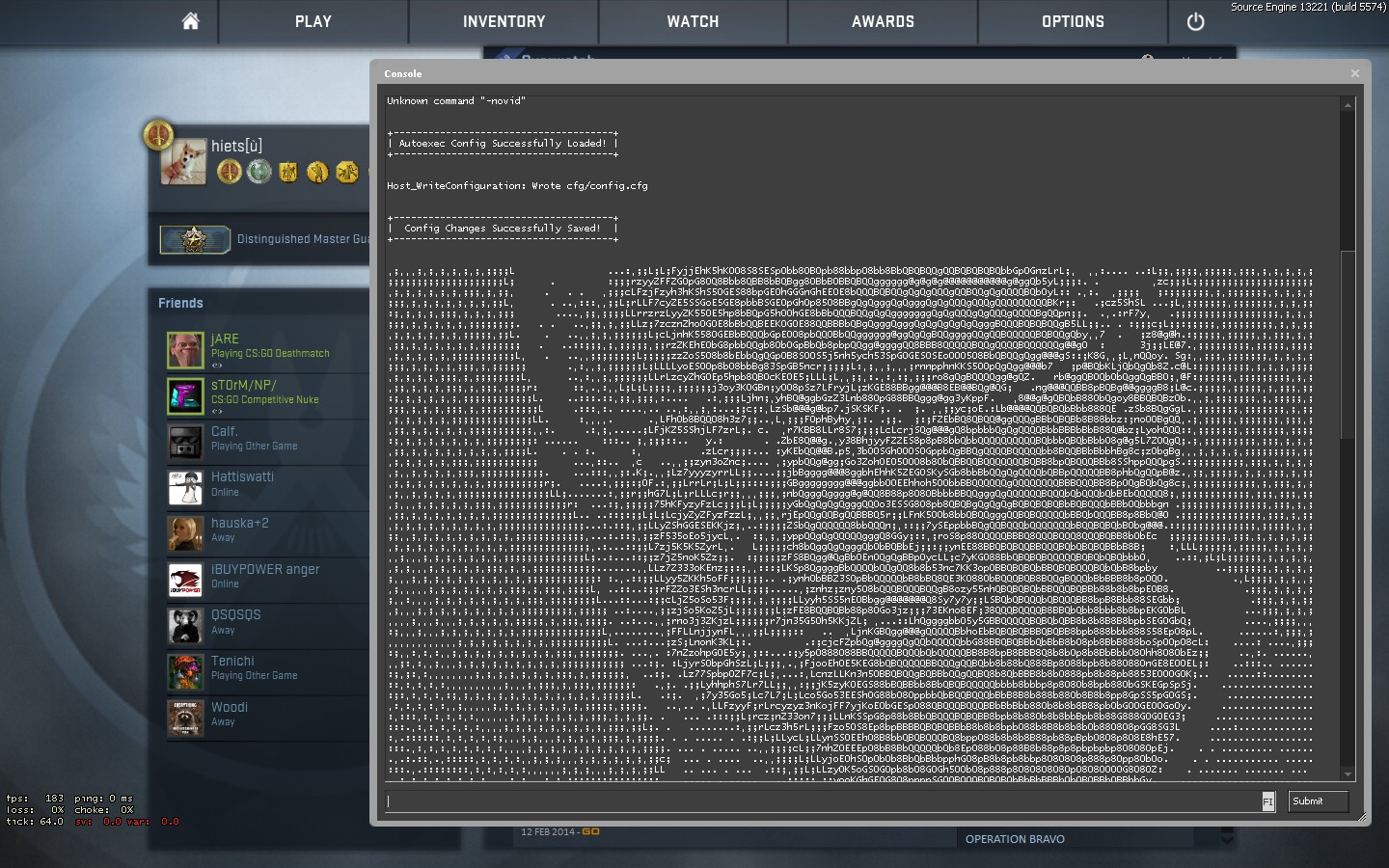Select the small sword medal beside the globe medal

pos(230,172)
